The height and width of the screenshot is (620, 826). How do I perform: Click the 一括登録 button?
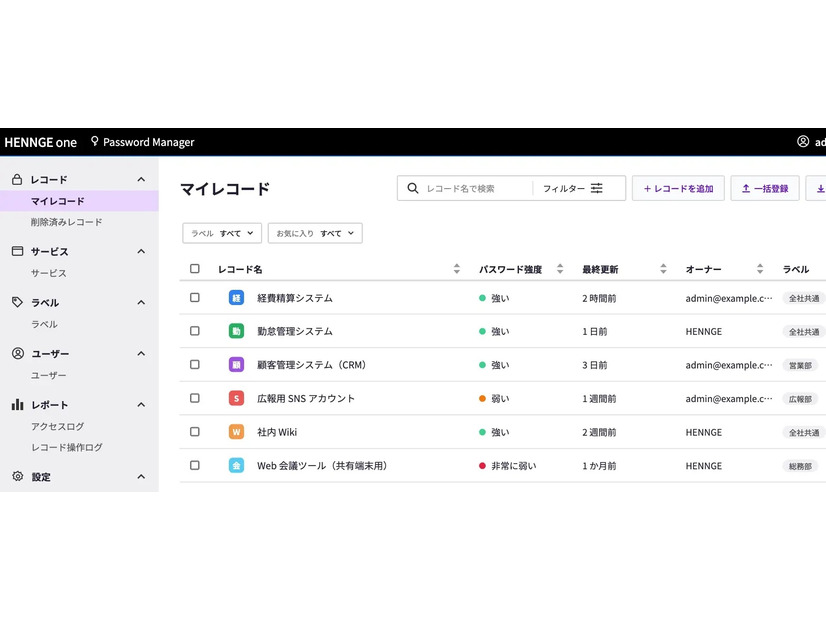coord(765,188)
